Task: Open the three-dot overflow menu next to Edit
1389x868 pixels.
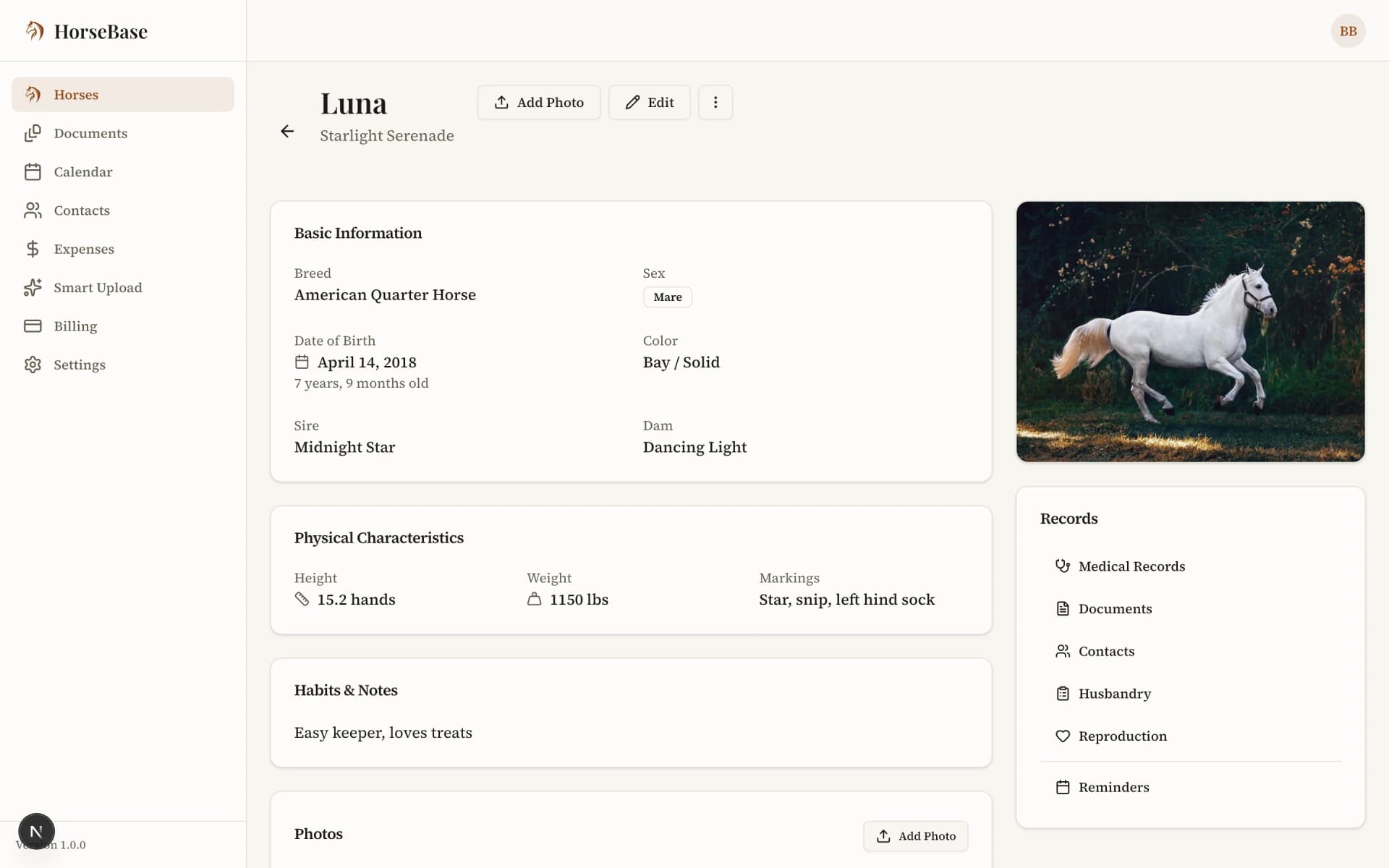Action: (715, 102)
